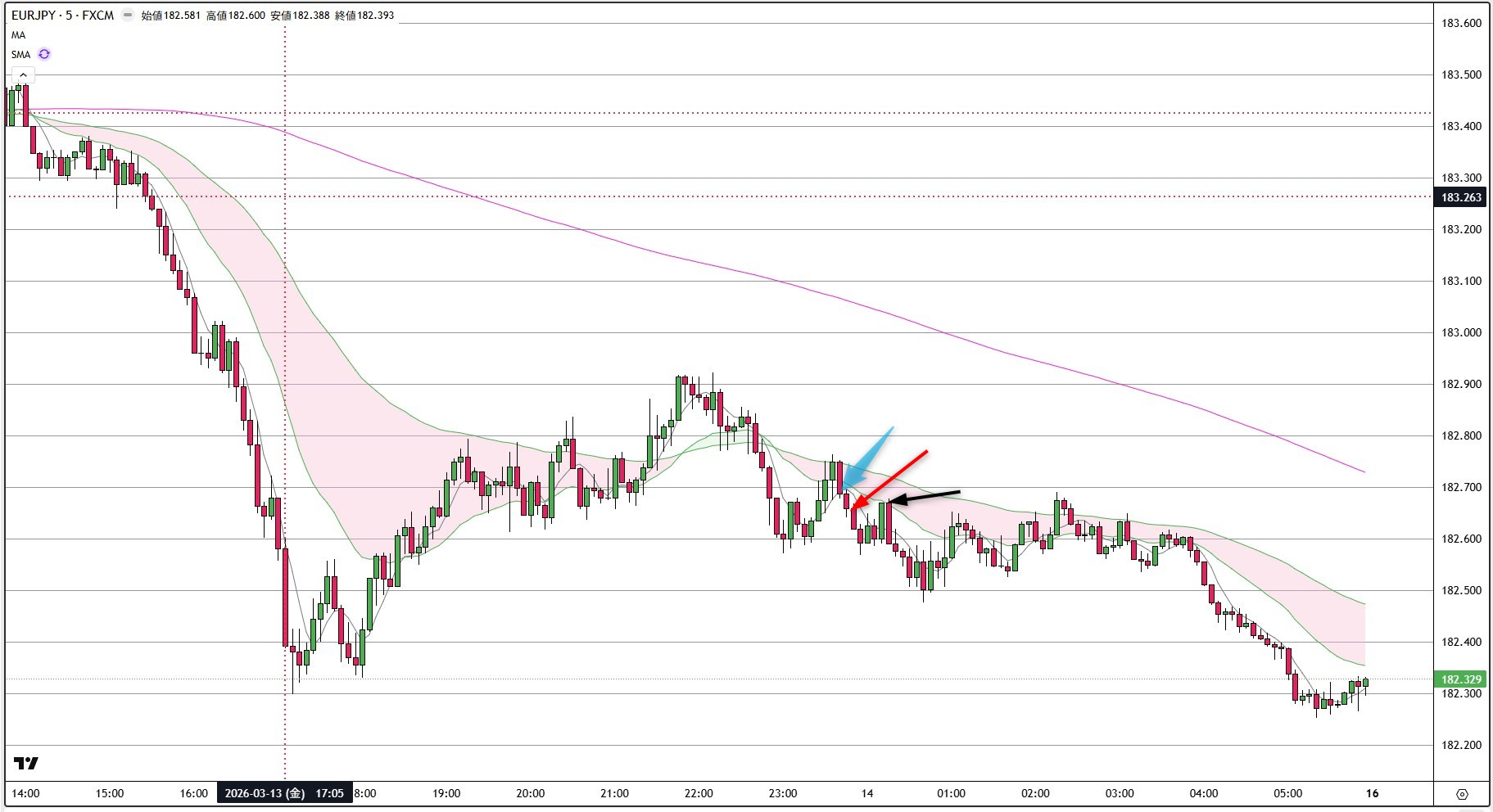Click the 22:00 mark on the time axis
This screenshot has height=812, width=1493.
[x=699, y=793]
